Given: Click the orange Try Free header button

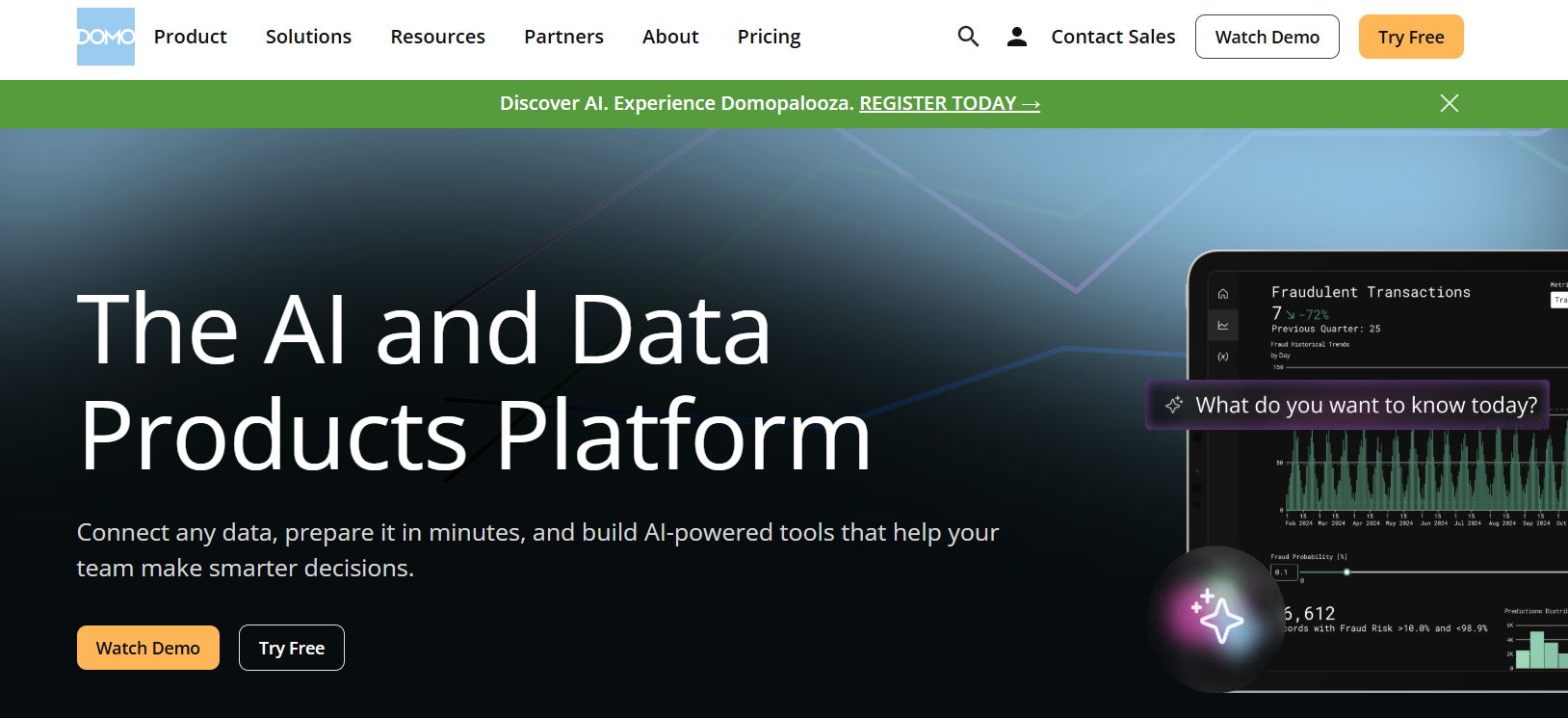Looking at the screenshot, I should (x=1411, y=37).
